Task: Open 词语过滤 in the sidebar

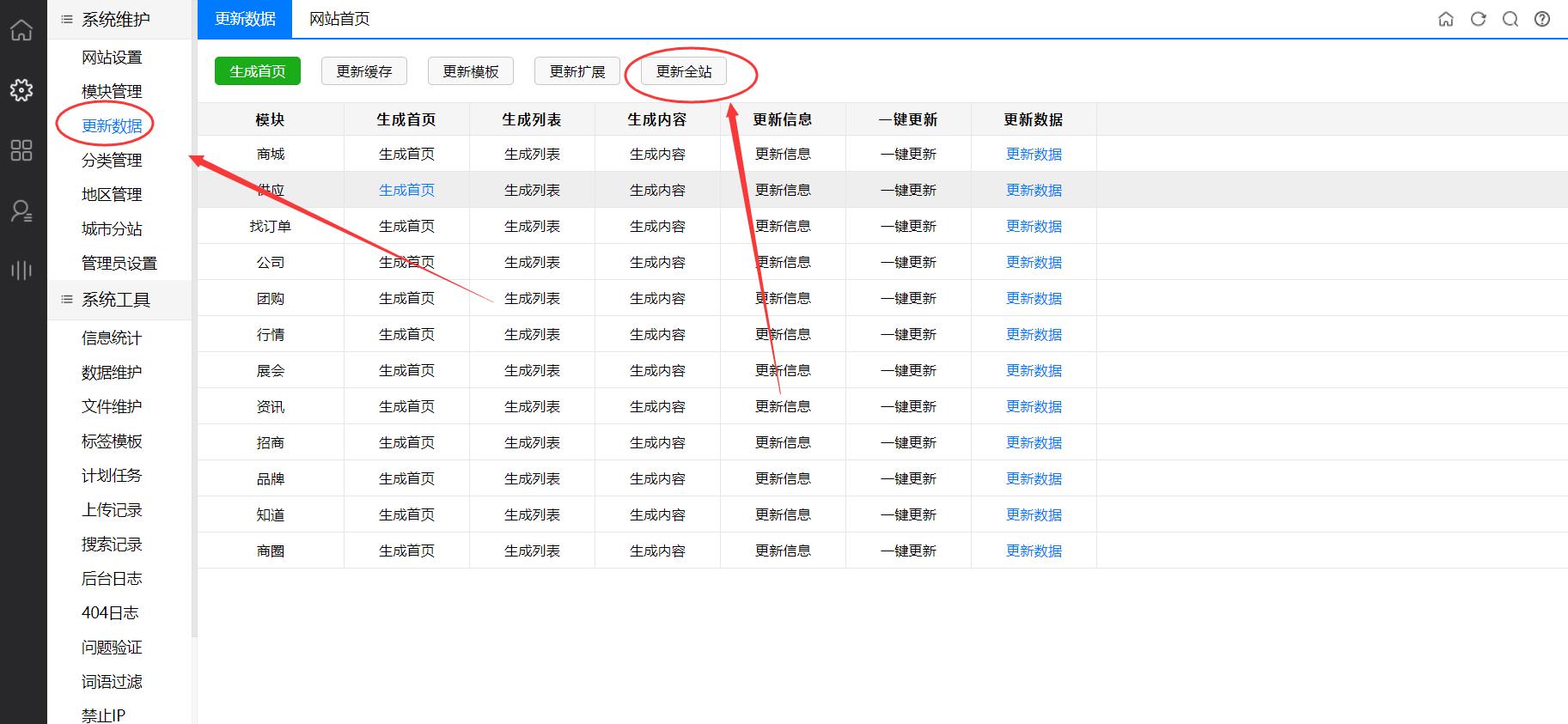Action: coord(112,682)
